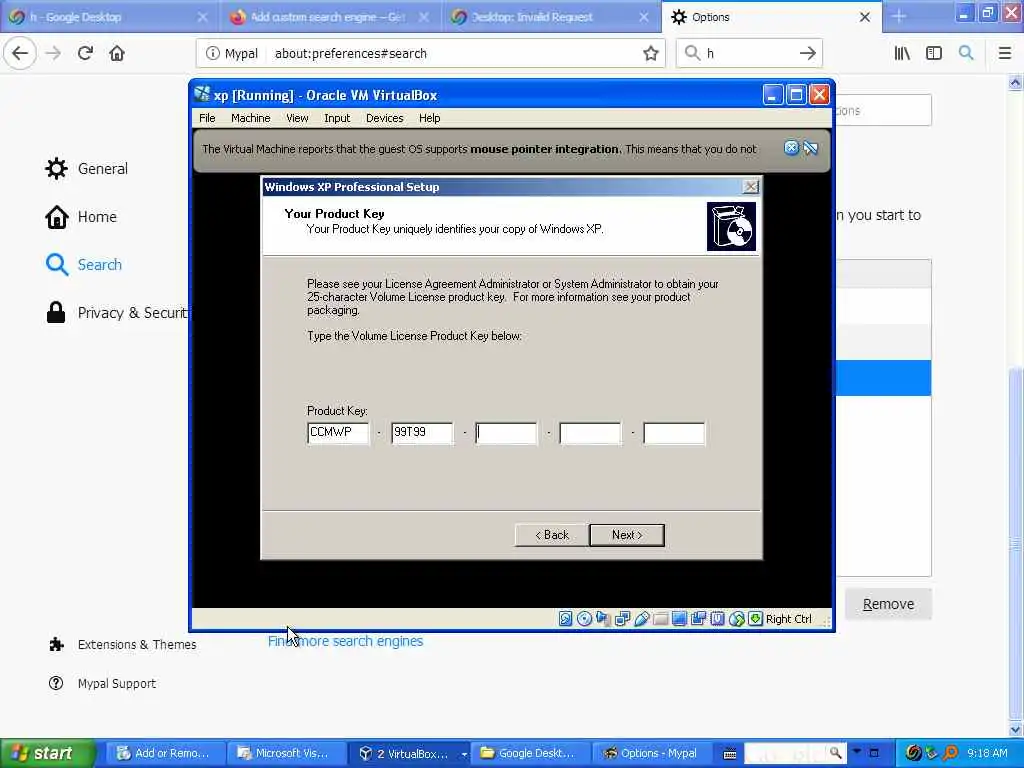The height and width of the screenshot is (768, 1024).
Task: Click the fourth product key field
Action: coord(590,432)
